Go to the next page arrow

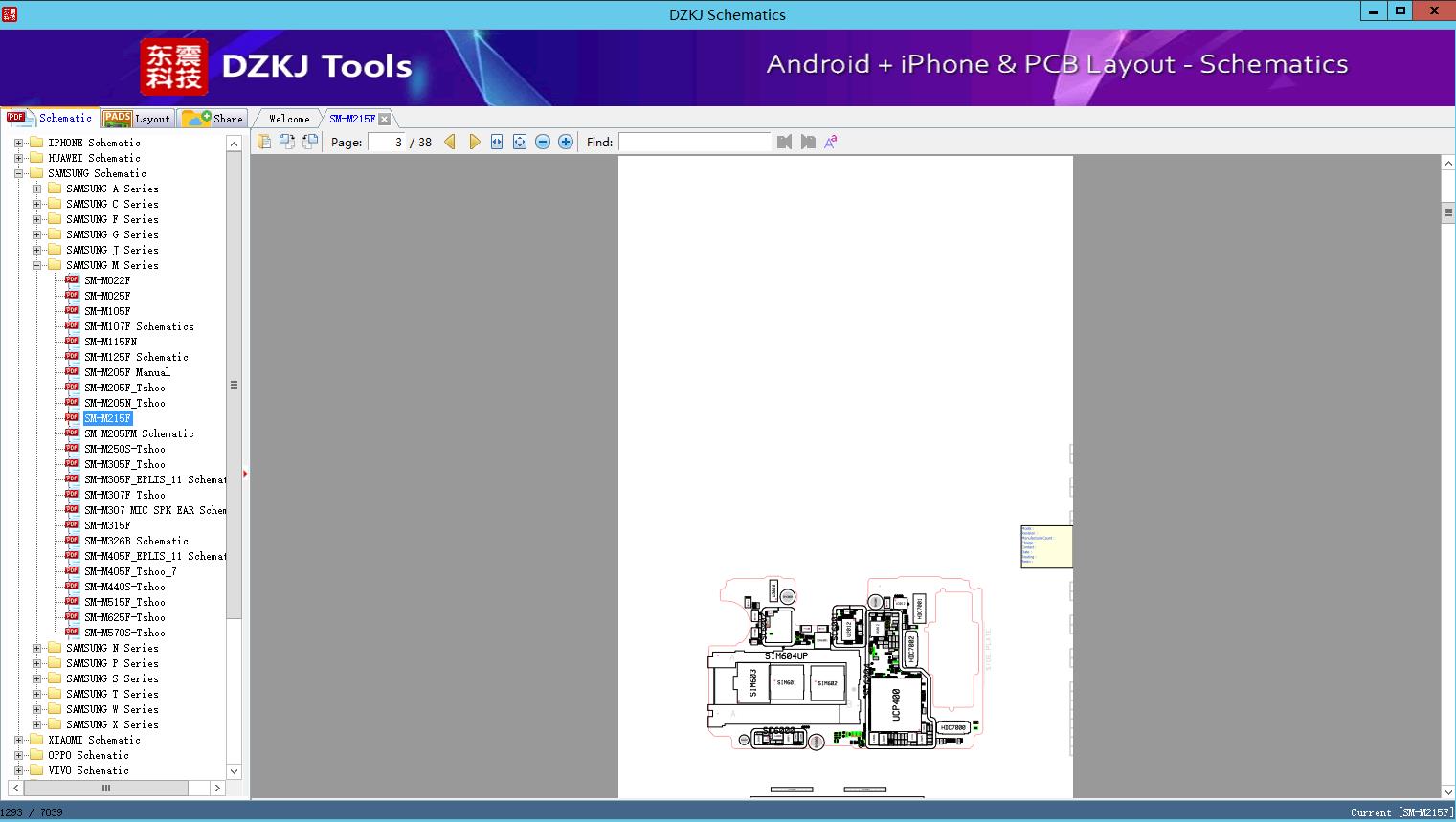pos(474,142)
